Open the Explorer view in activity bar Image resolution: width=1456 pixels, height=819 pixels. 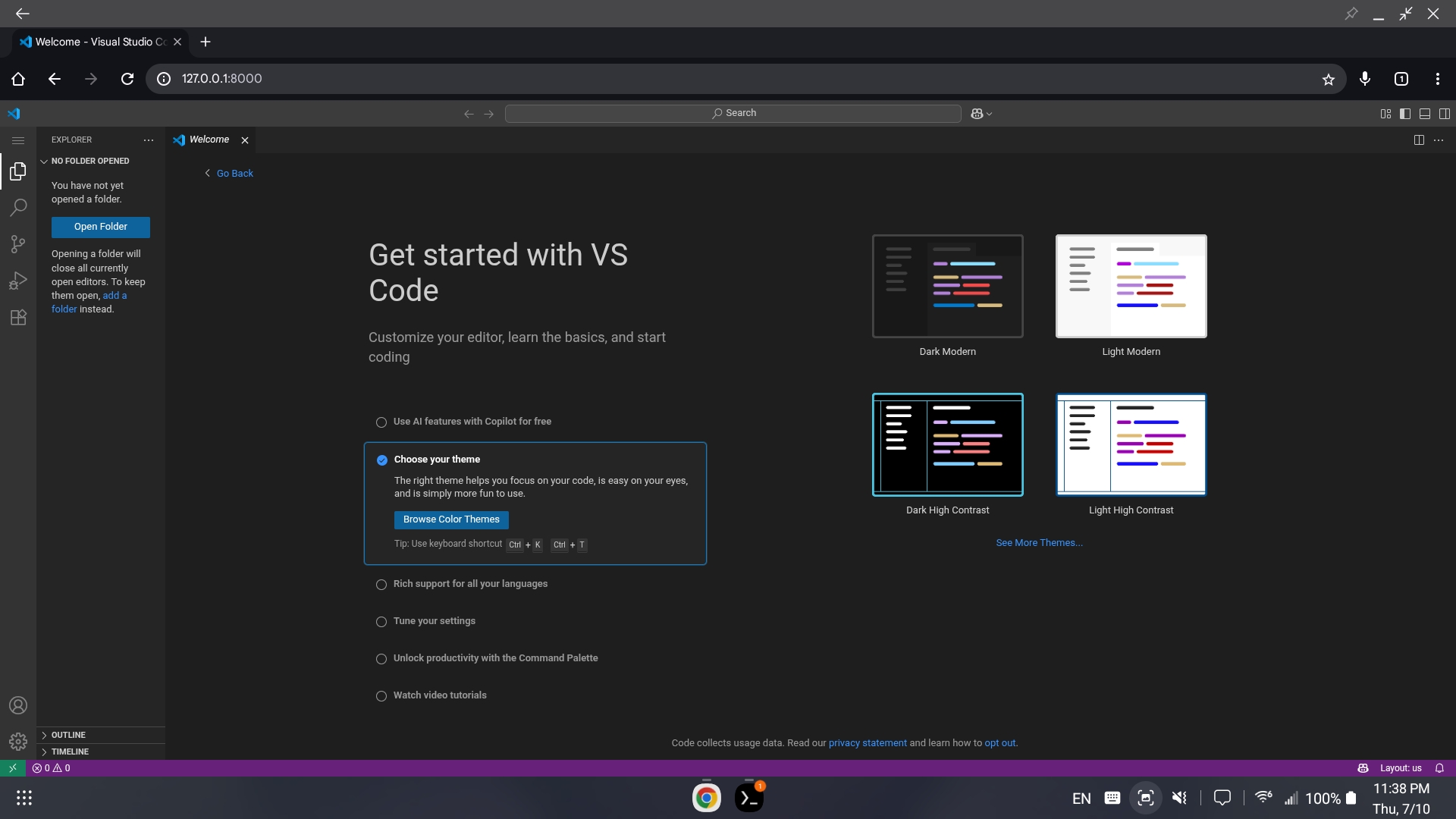(x=18, y=171)
